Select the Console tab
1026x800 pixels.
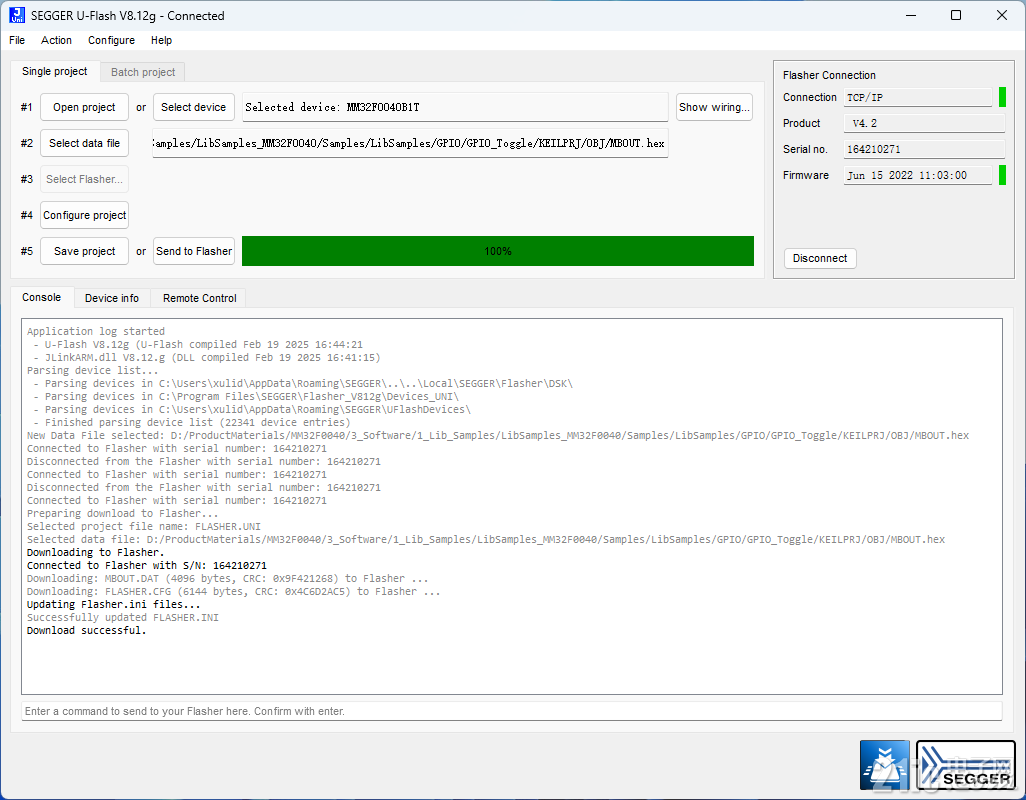(41, 297)
